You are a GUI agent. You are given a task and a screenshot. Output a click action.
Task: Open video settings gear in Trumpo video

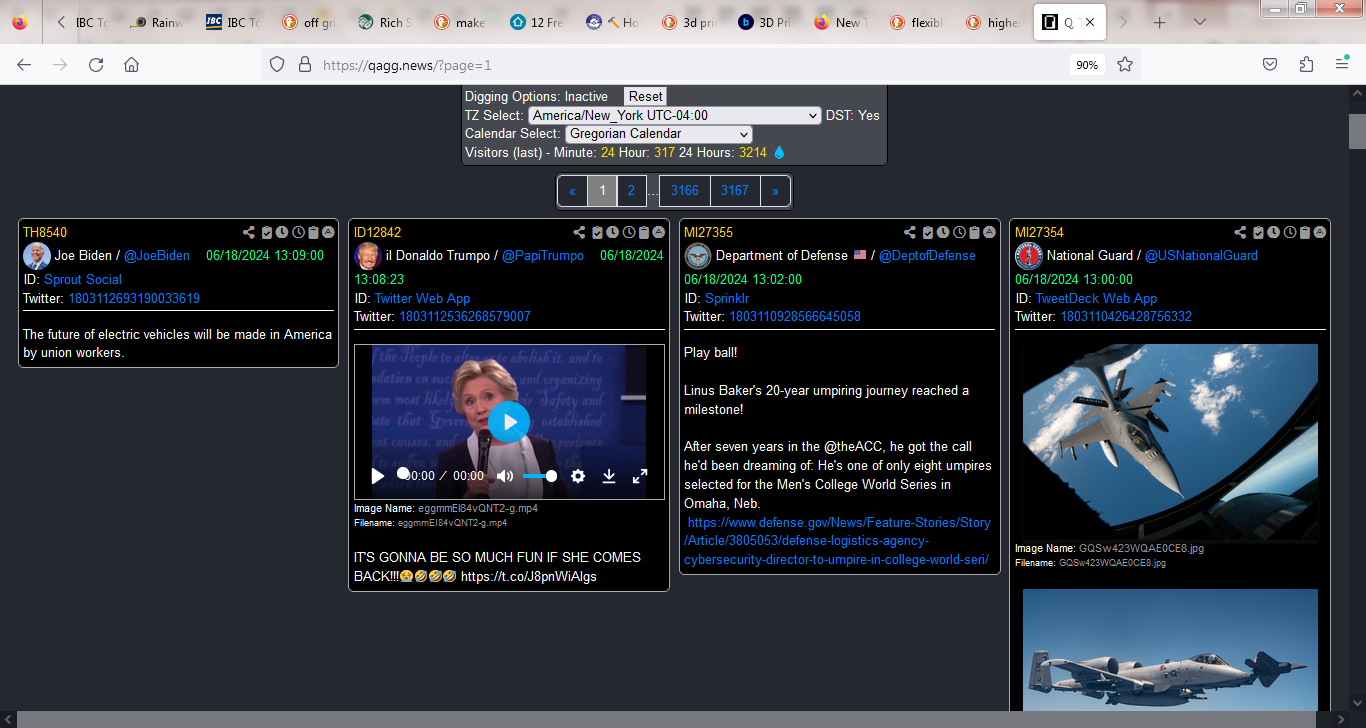(578, 476)
